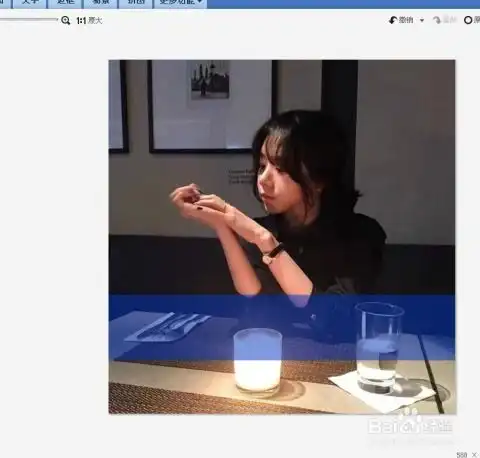This screenshot has height=458, width=480.
Task: Open the dropdown arrow beside 撤销
Action: tap(422, 21)
